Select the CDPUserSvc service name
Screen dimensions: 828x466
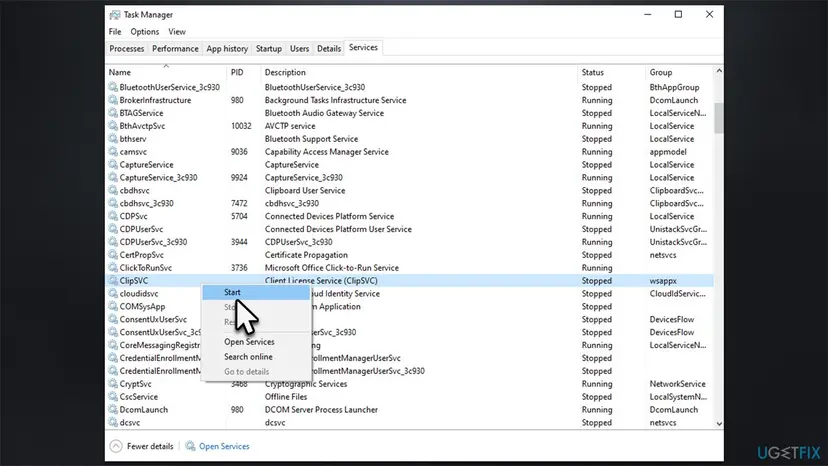click(x=141, y=229)
